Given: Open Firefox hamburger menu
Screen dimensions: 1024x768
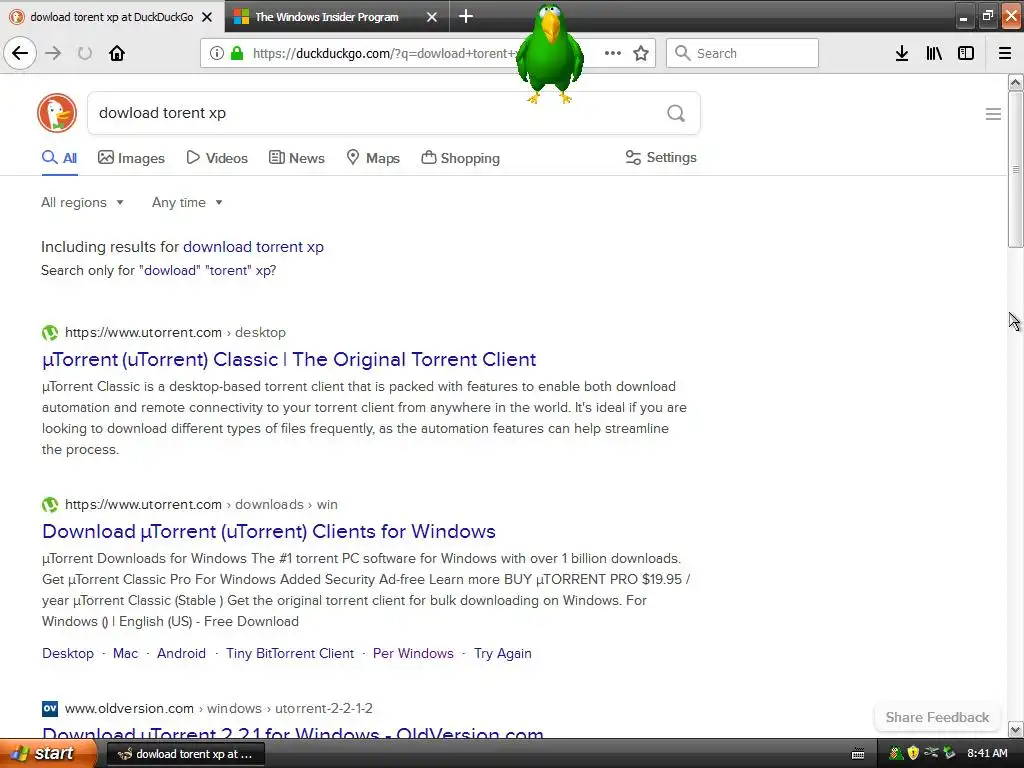Looking at the screenshot, I should 1005,53.
